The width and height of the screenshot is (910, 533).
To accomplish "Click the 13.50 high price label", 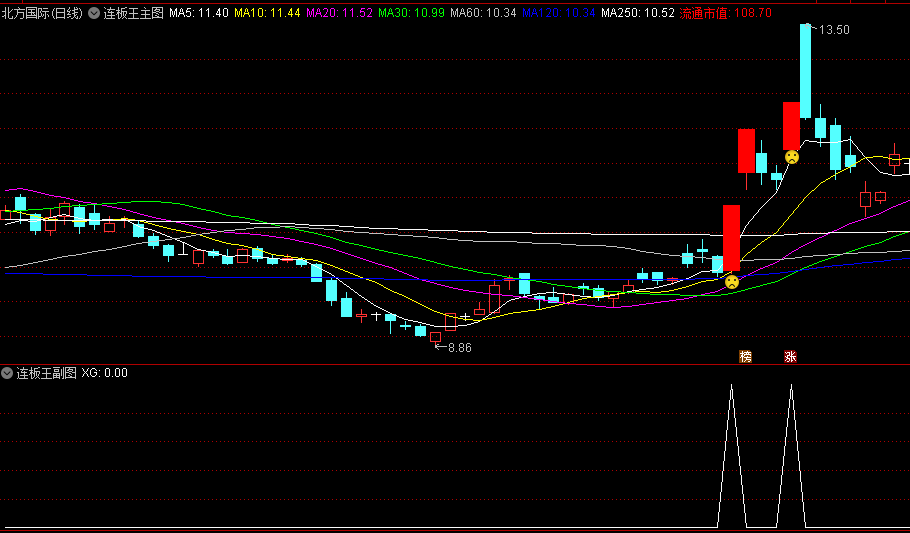I will coord(834,30).
